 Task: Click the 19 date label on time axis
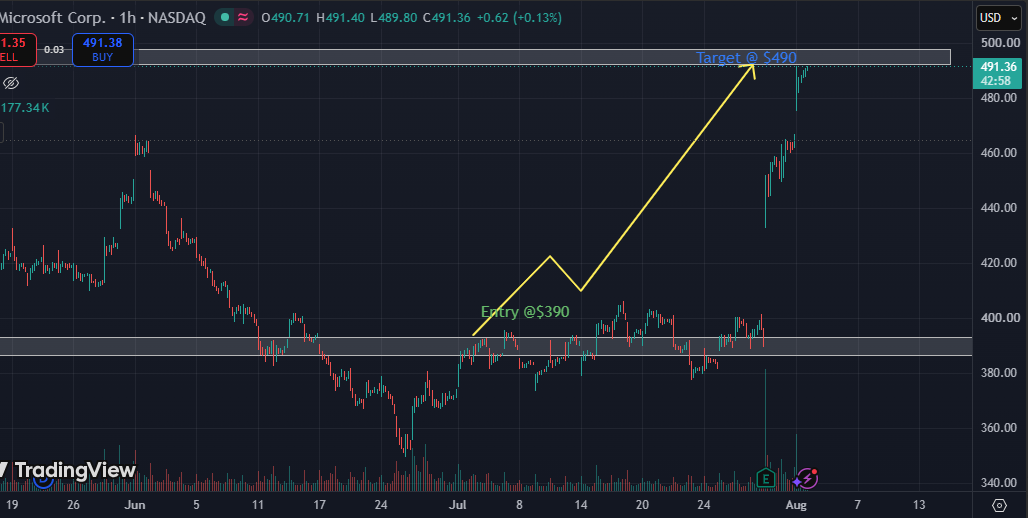(12, 505)
